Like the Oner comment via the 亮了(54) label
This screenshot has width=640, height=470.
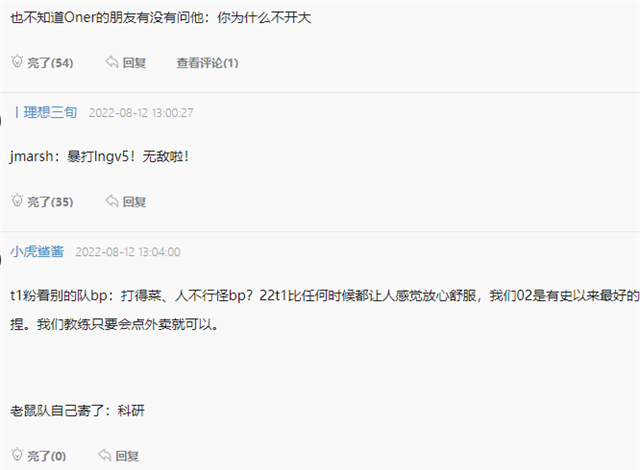(x=50, y=63)
